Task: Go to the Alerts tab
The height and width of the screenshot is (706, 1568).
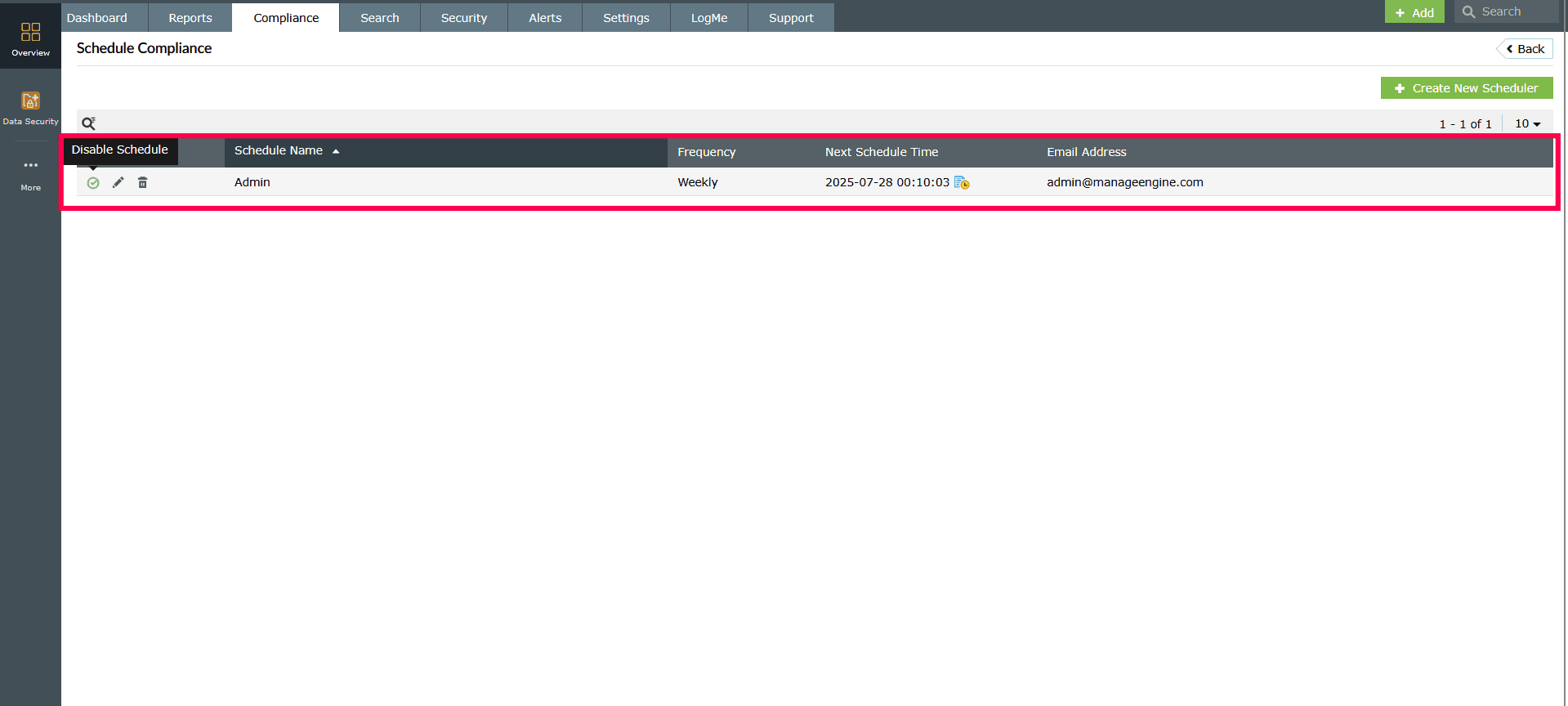Action: (545, 18)
